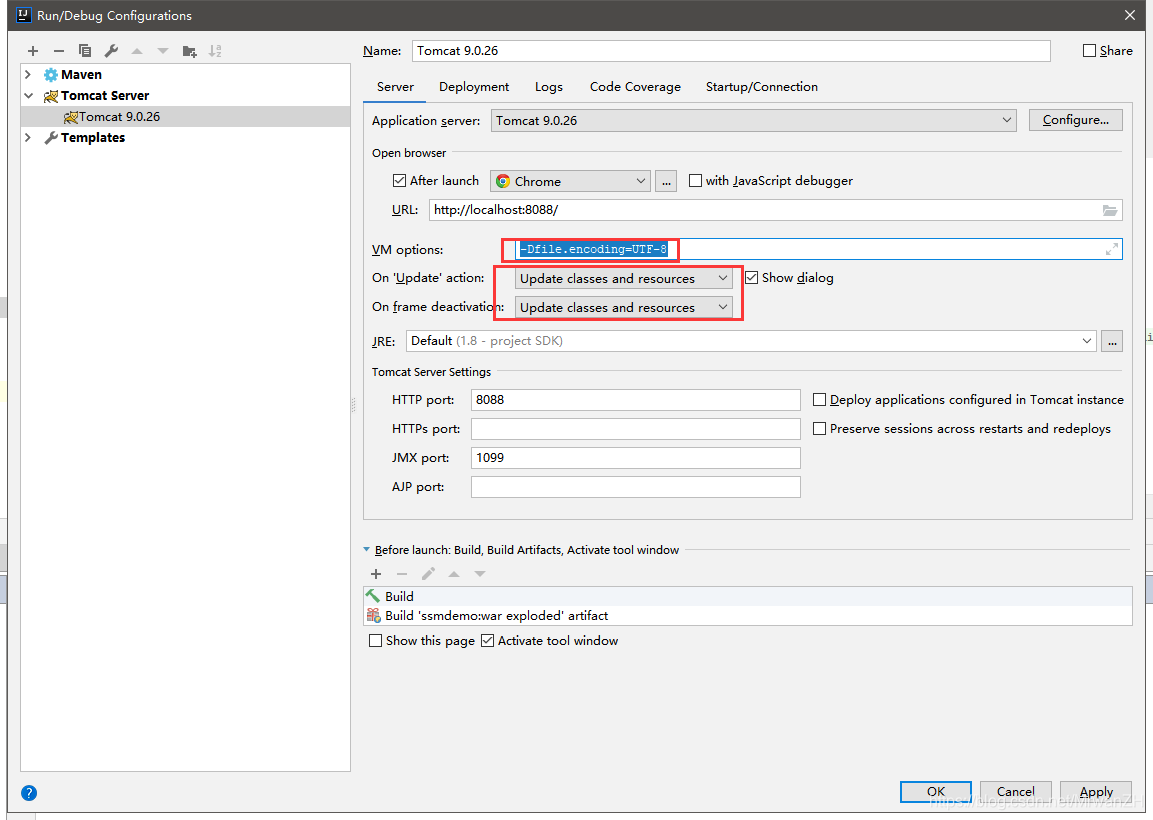The width and height of the screenshot is (1153, 820).
Task: Add new configuration with plus icon
Action: [x=32, y=51]
